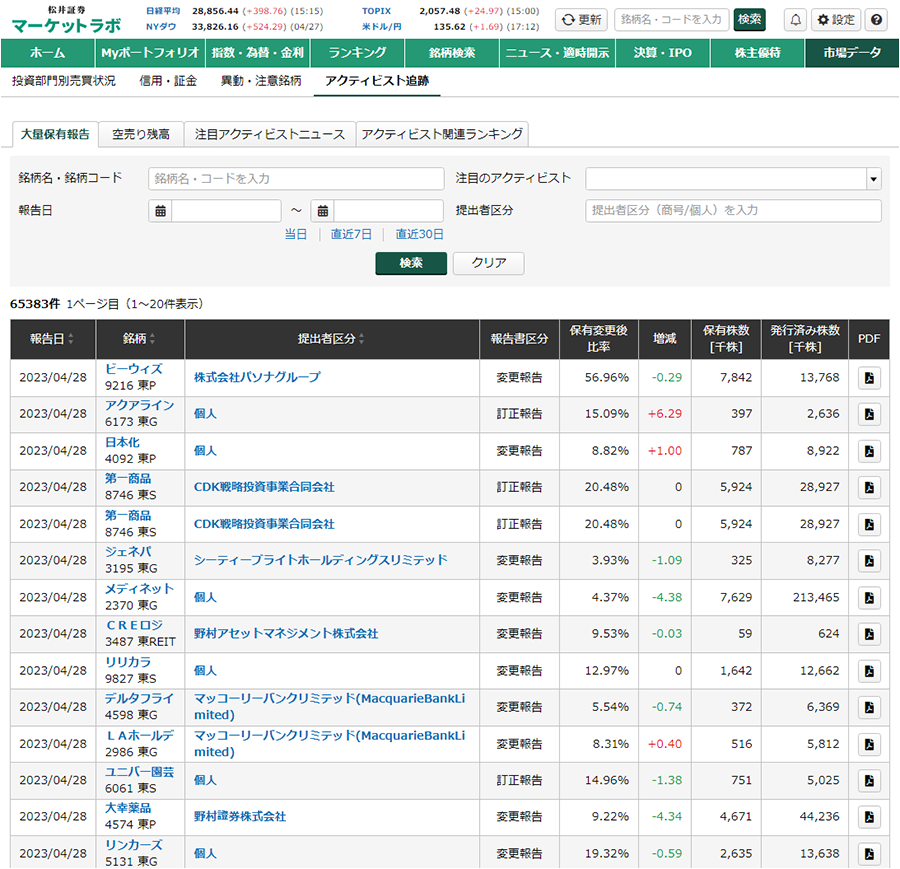Open 野村證券株式会社 filer link

pyautogui.click(x=240, y=817)
